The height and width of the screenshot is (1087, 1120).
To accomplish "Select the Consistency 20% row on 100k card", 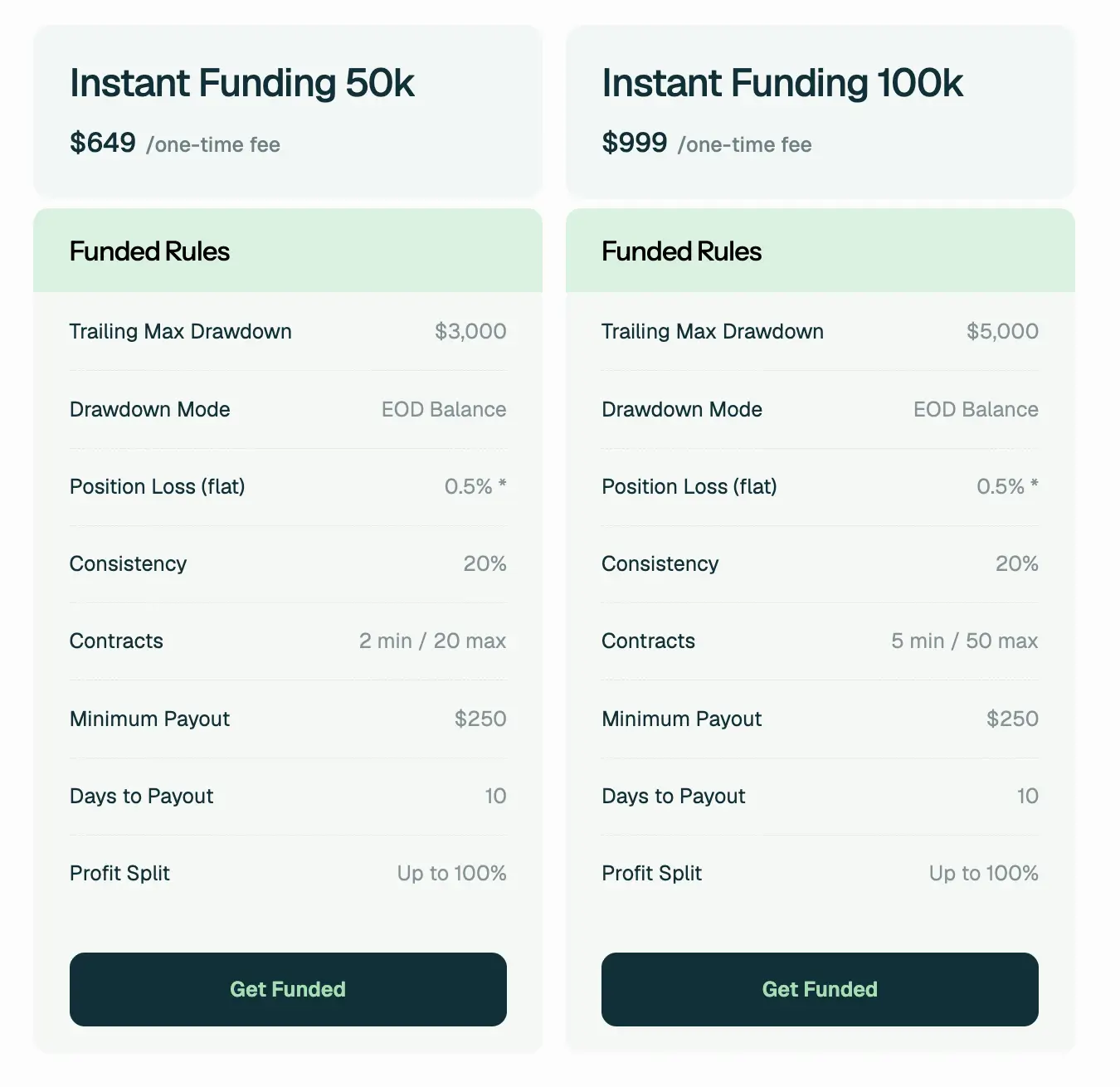I will pyautogui.click(x=820, y=563).
